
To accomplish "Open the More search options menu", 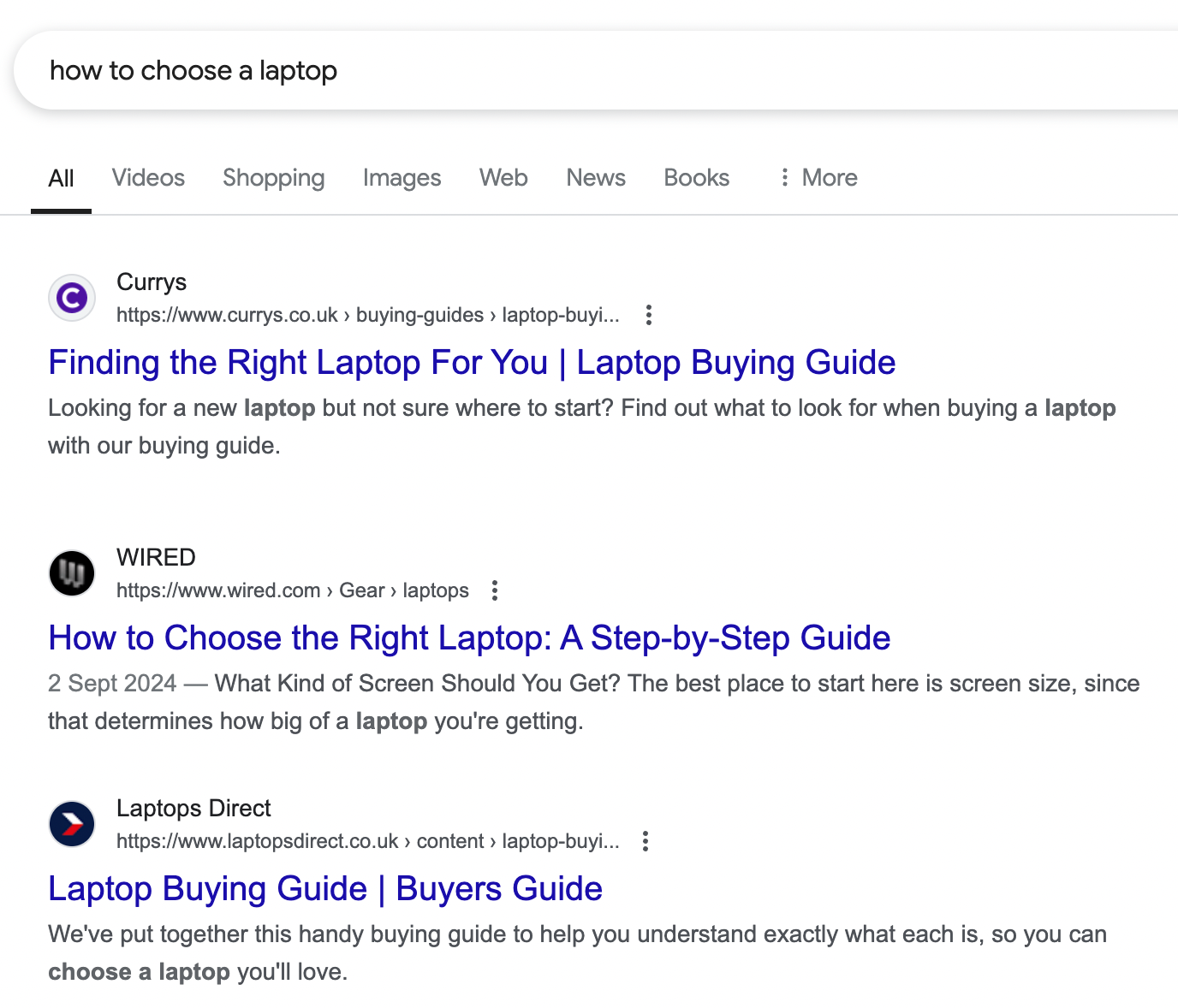I will pos(828,178).
